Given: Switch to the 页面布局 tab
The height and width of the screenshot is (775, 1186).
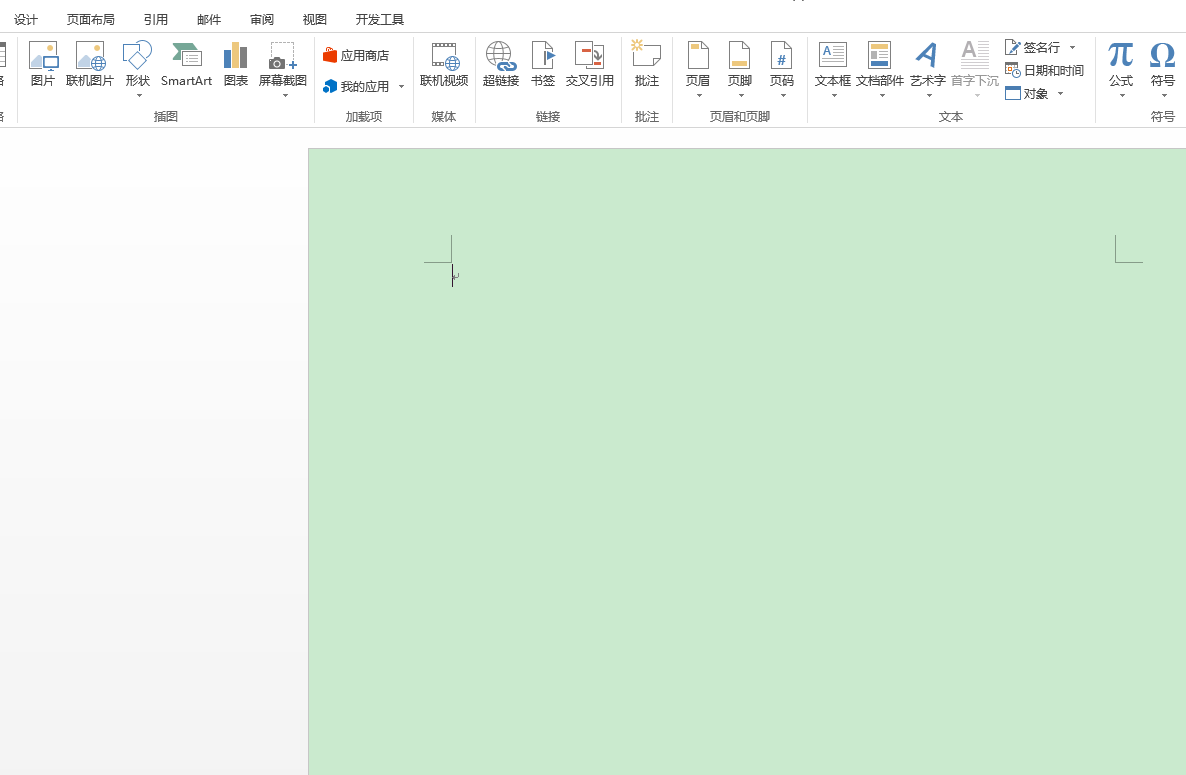Looking at the screenshot, I should [90, 19].
